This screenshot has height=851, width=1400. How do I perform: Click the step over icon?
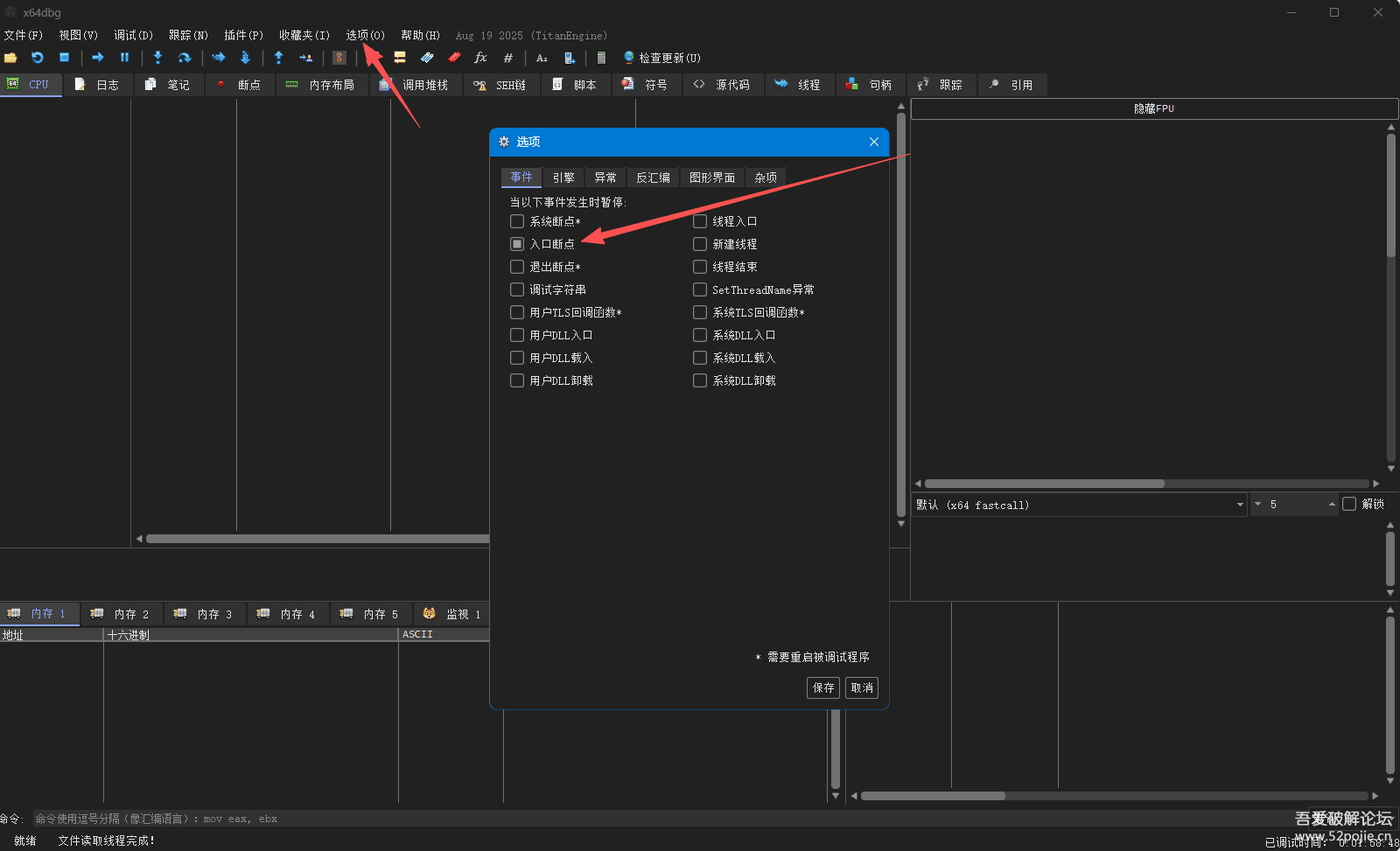coord(185,58)
